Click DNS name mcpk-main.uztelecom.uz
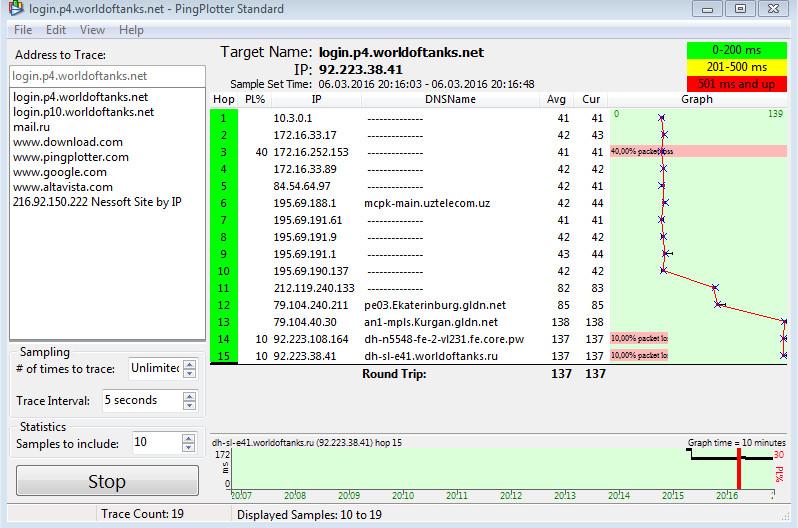Image resolution: width=798 pixels, height=528 pixels. (427, 203)
